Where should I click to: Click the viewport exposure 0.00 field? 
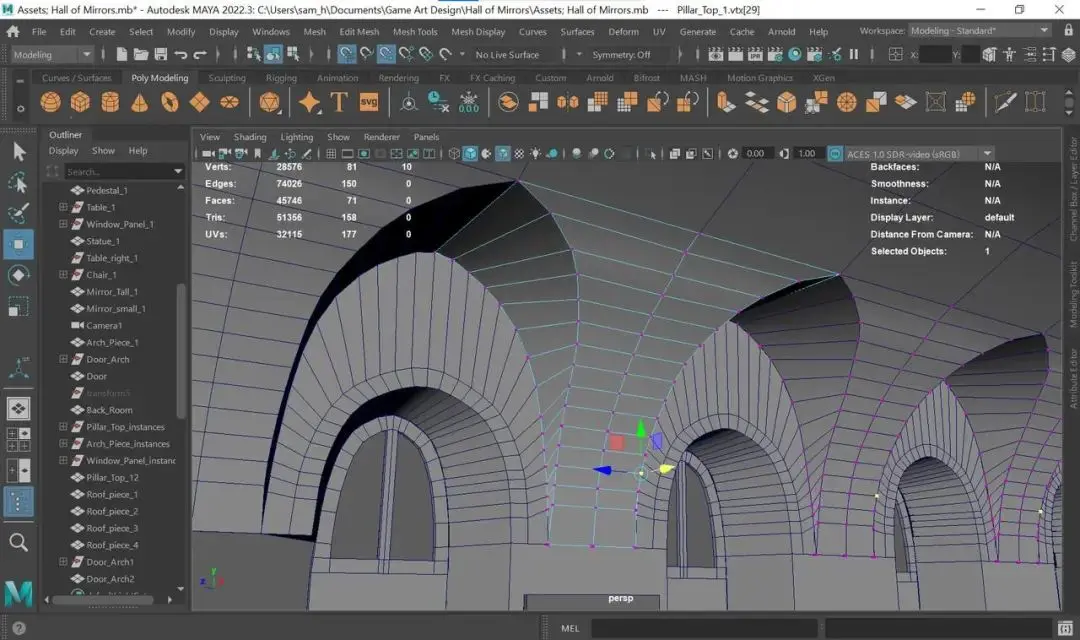coord(756,154)
